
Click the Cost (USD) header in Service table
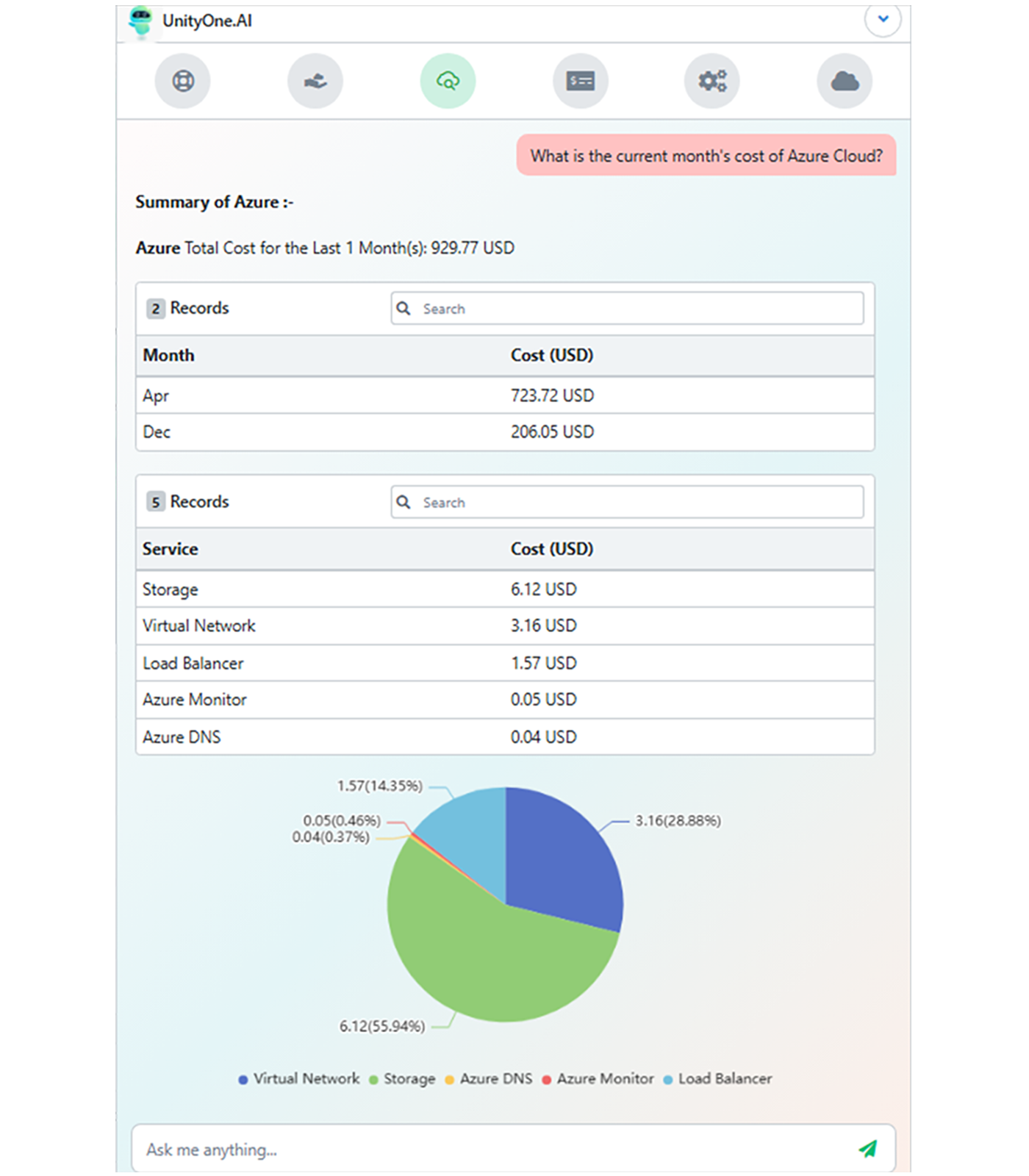tap(552, 549)
